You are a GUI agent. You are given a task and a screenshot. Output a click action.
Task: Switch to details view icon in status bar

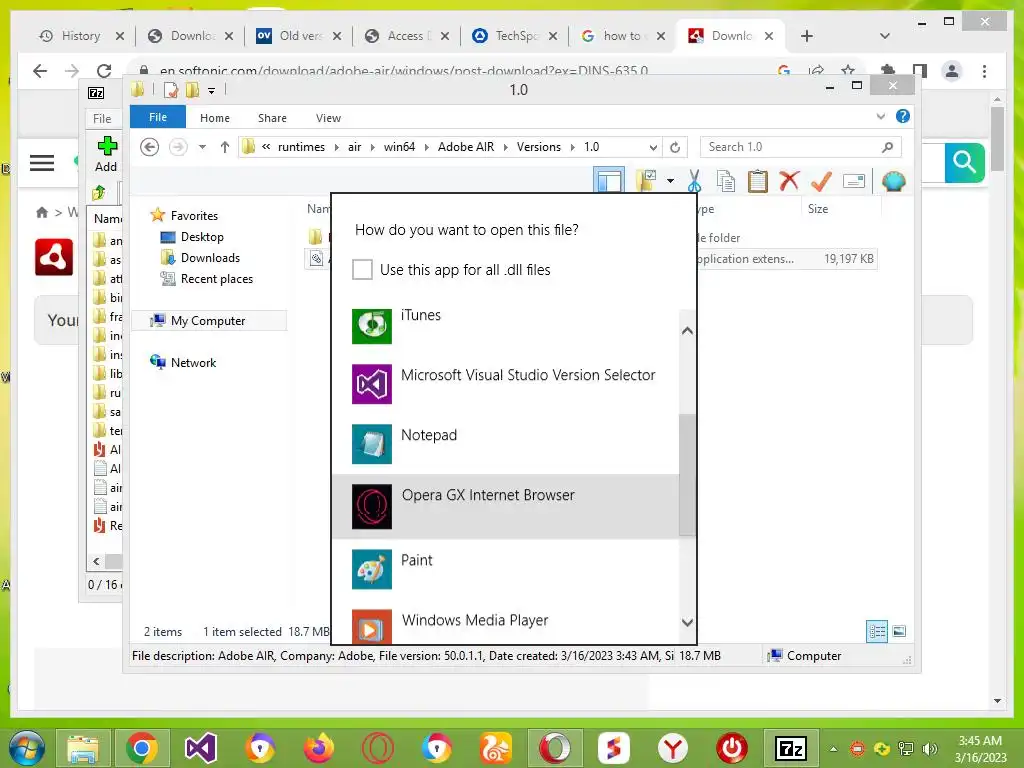[876, 632]
